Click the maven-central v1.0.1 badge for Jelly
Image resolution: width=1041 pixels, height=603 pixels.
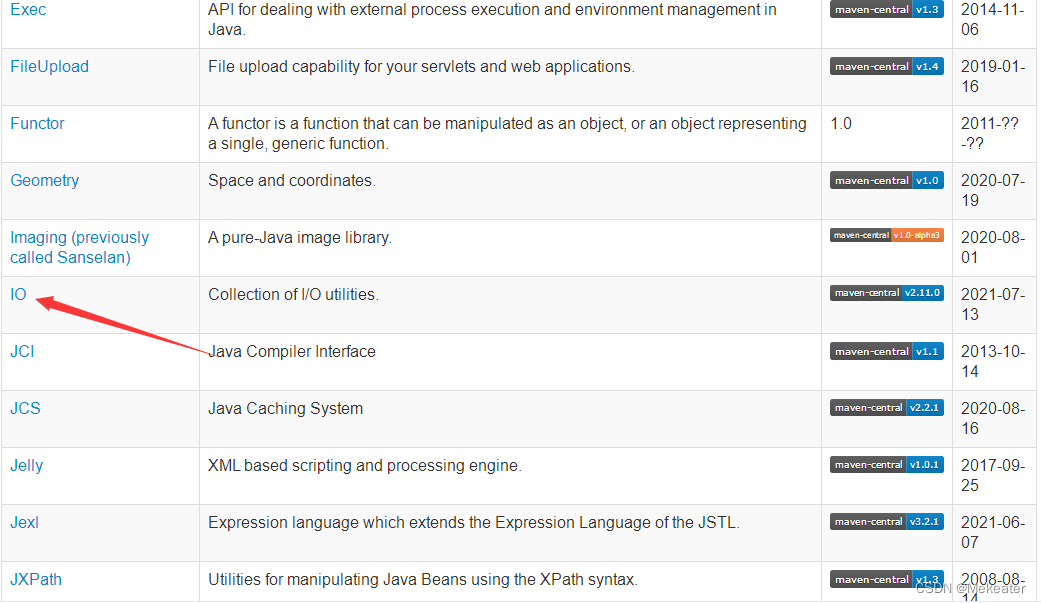pyautogui.click(x=886, y=464)
